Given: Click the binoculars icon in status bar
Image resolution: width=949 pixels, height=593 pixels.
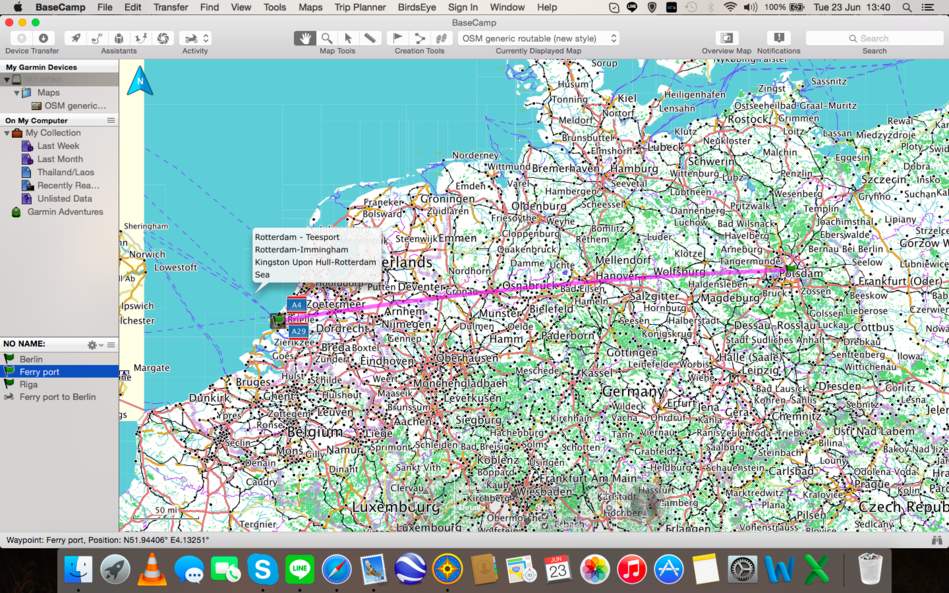Looking at the screenshot, I should (938, 540).
